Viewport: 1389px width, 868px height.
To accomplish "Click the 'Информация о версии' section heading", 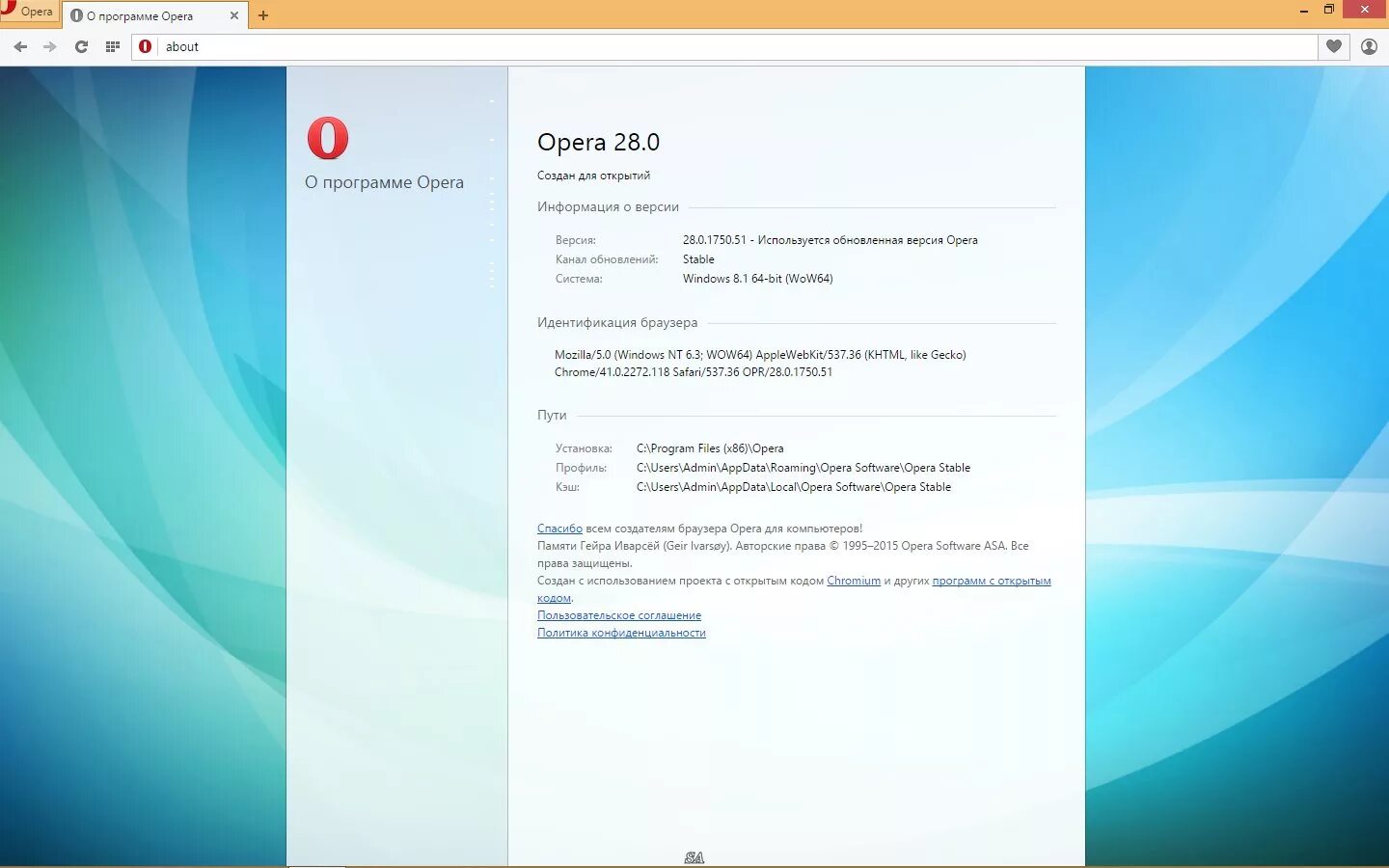I will (x=608, y=206).
